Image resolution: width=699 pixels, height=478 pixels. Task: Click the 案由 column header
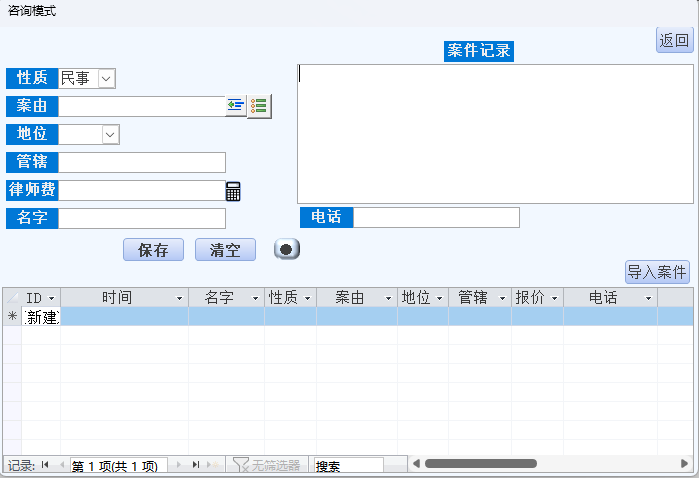coord(349,298)
